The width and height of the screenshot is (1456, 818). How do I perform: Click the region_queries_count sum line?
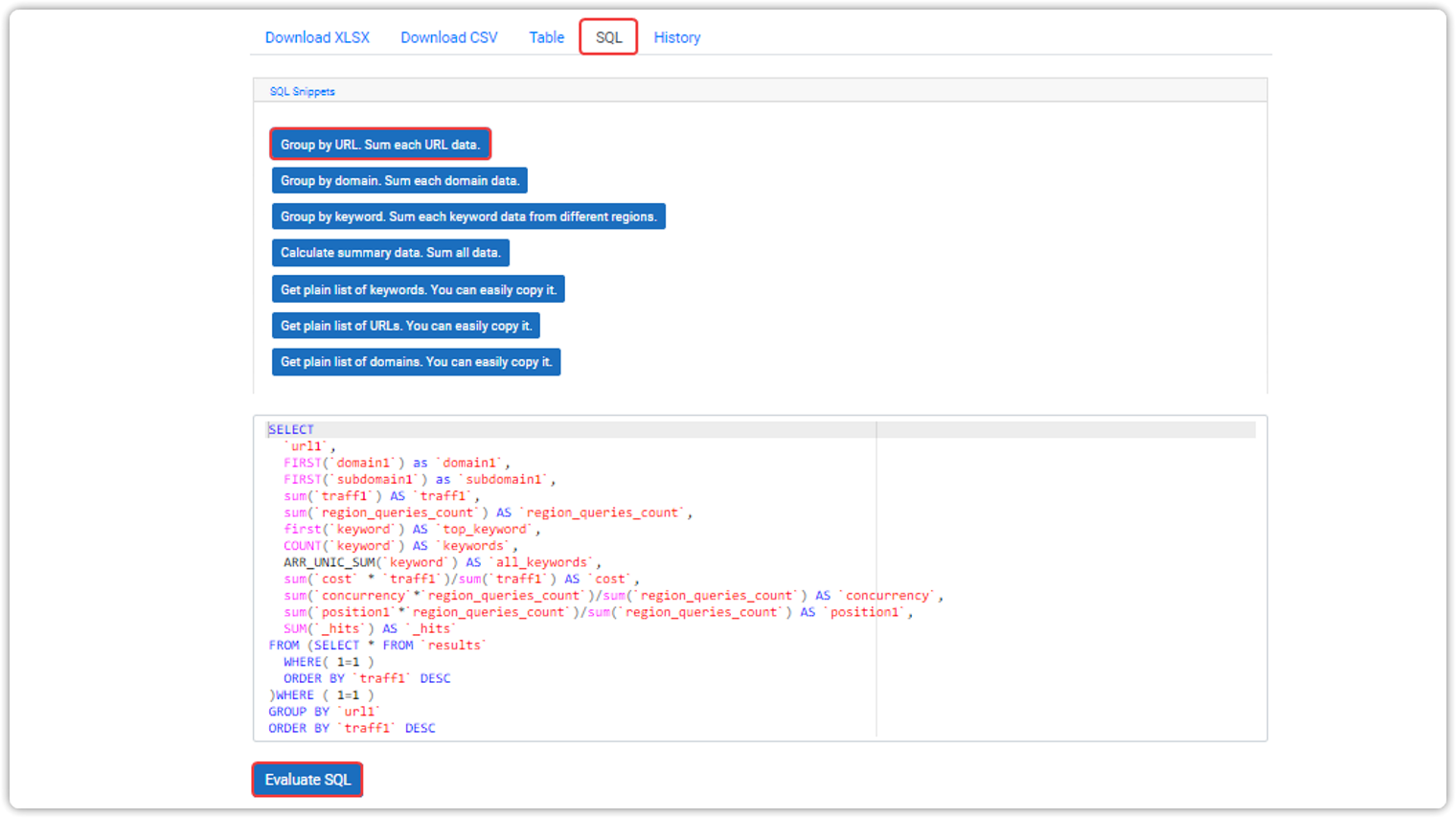tap(488, 512)
